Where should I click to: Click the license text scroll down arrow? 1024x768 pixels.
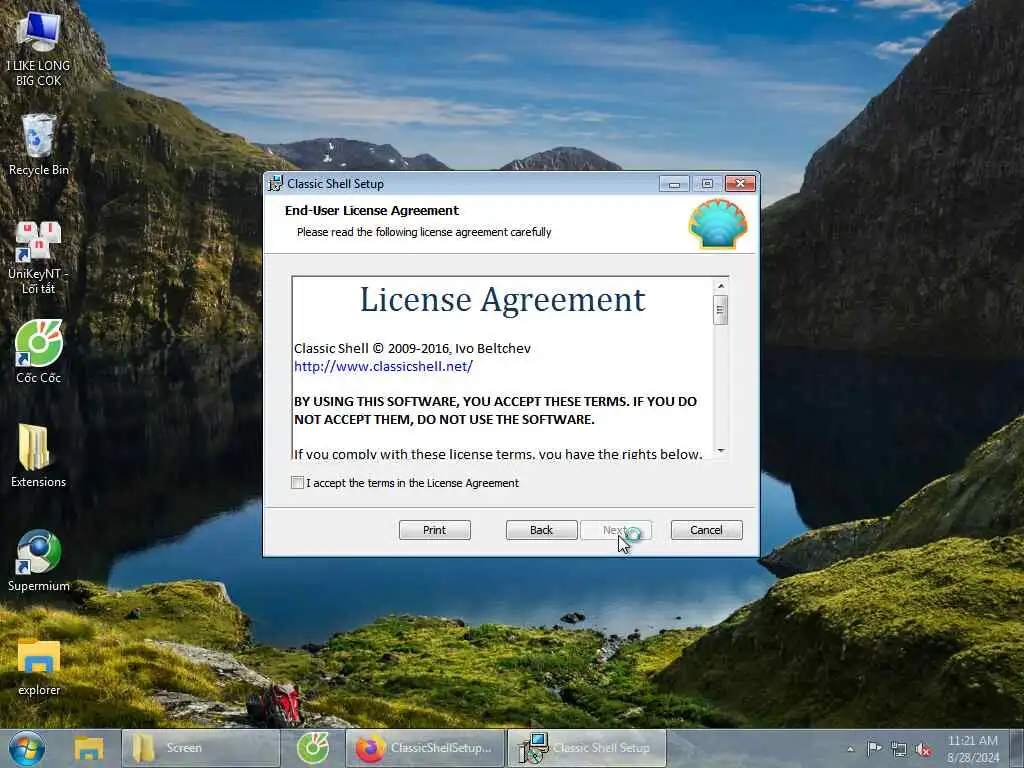[x=721, y=450]
